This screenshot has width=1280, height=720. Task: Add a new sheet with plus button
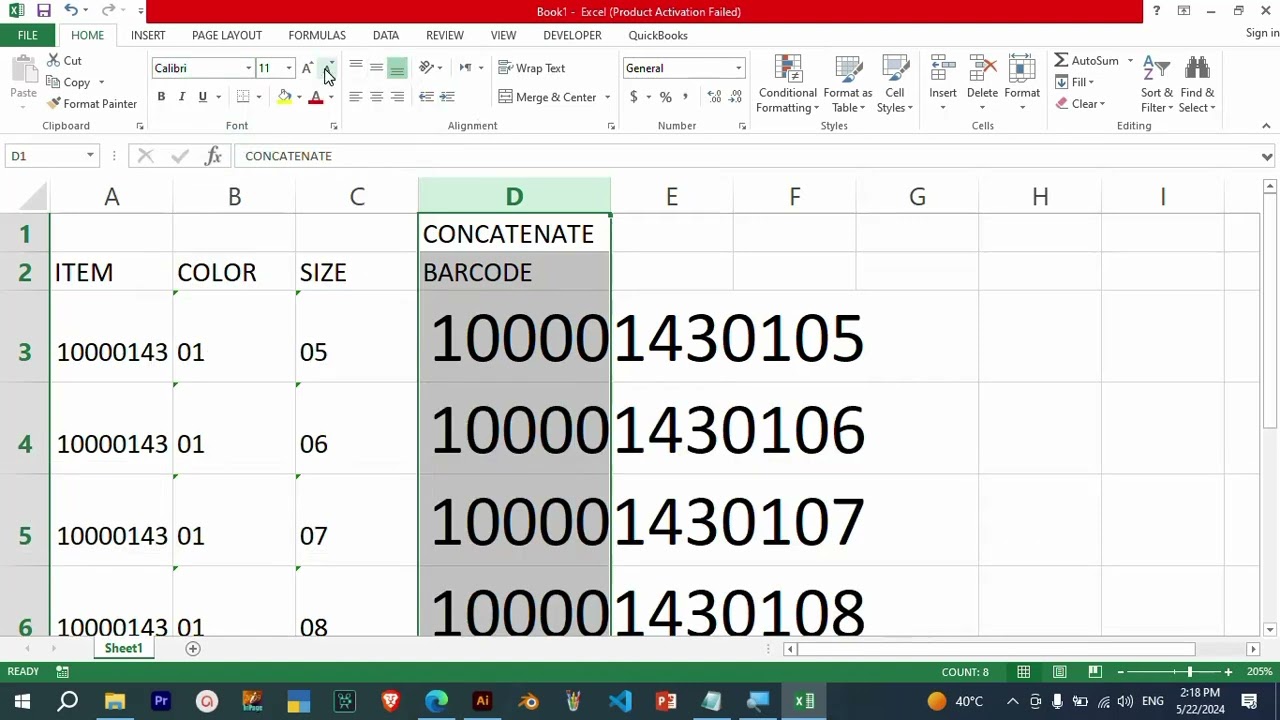tap(193, 649)
